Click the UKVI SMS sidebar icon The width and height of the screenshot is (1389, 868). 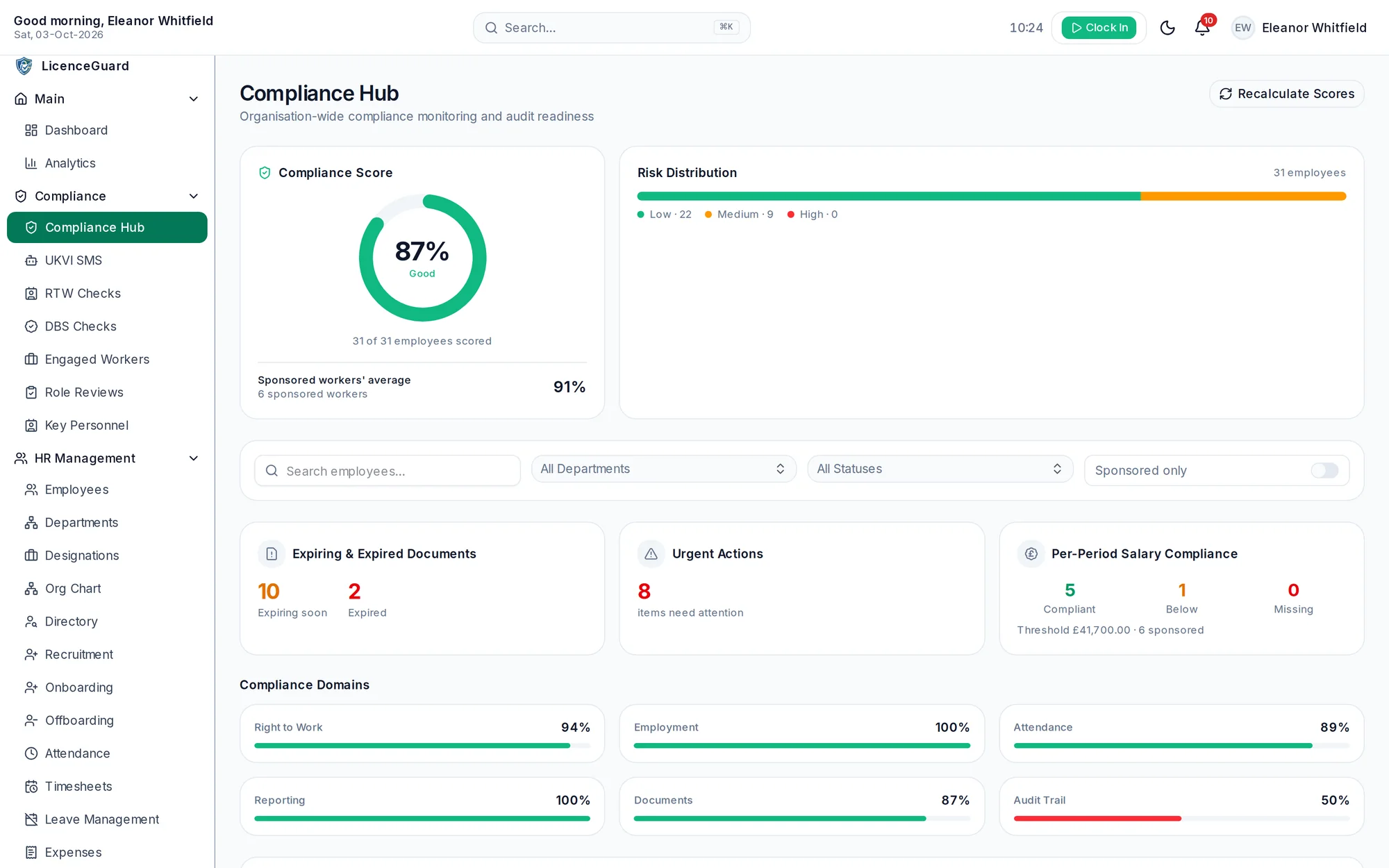[x=31, y=260]
